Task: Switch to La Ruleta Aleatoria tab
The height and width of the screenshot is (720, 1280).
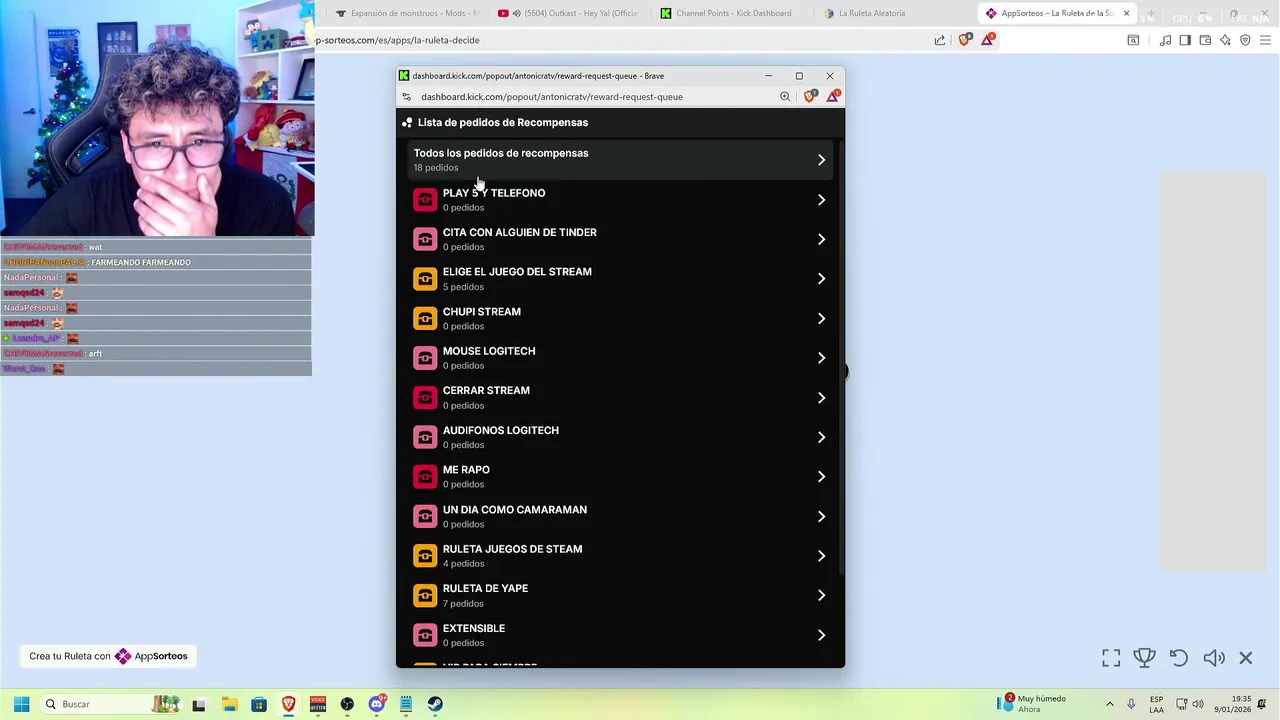Action: tap(892, 13)
